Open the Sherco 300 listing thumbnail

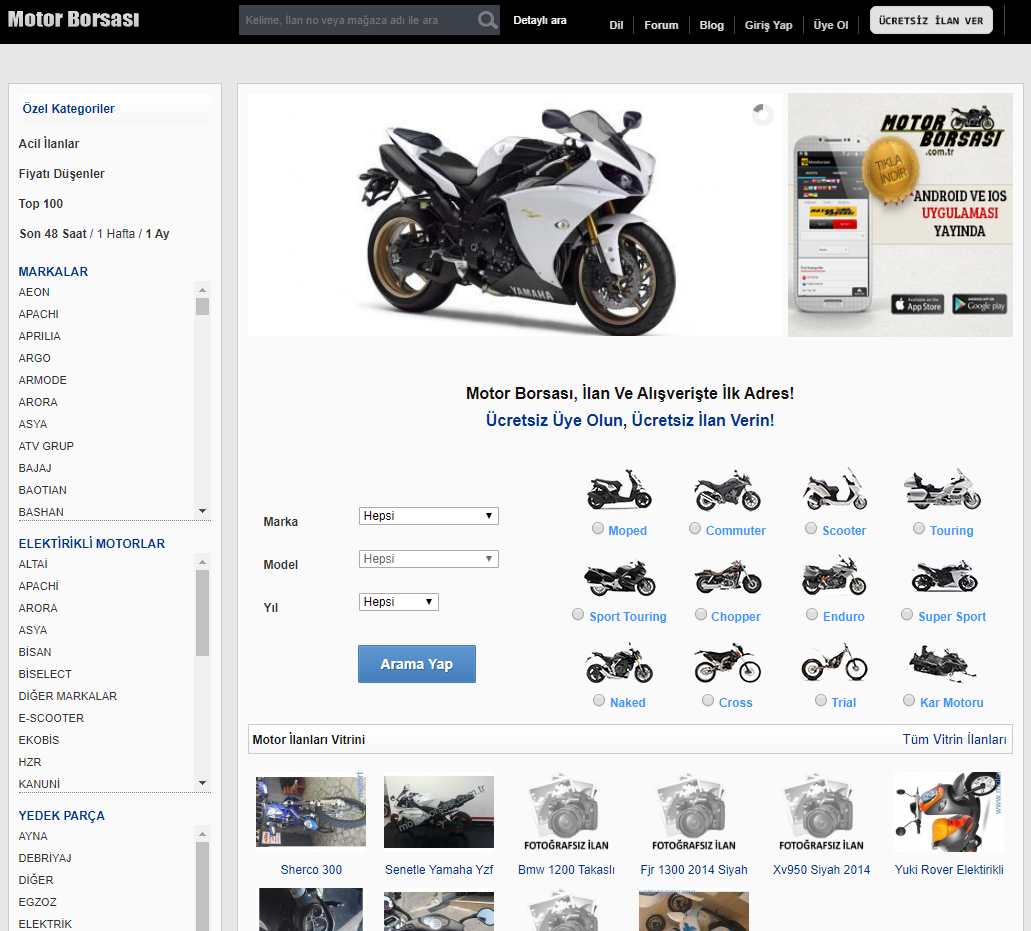[311, 812]
